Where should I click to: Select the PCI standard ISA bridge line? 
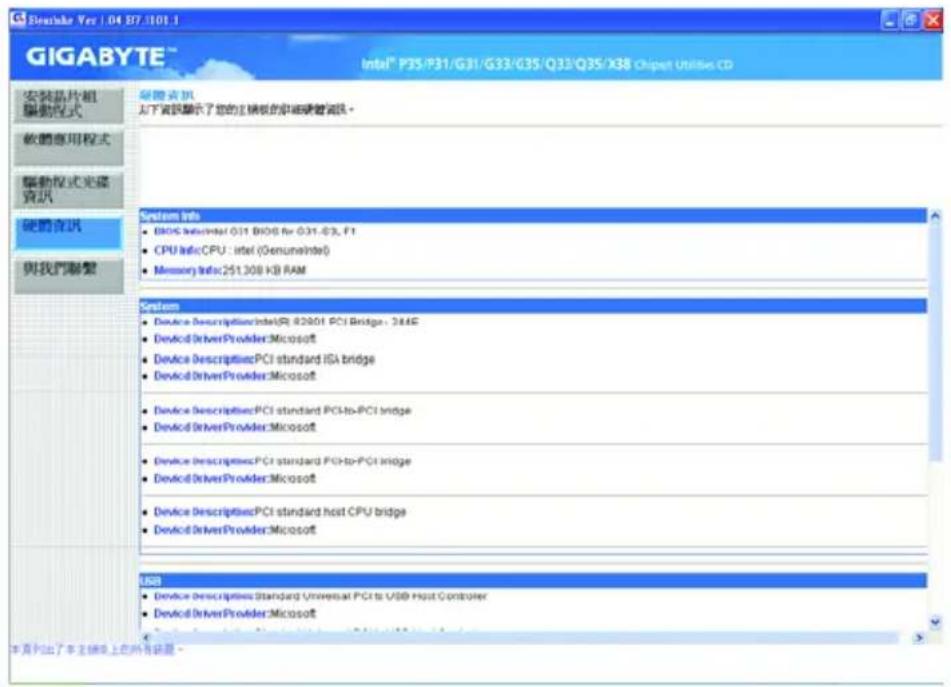[264, 360]
